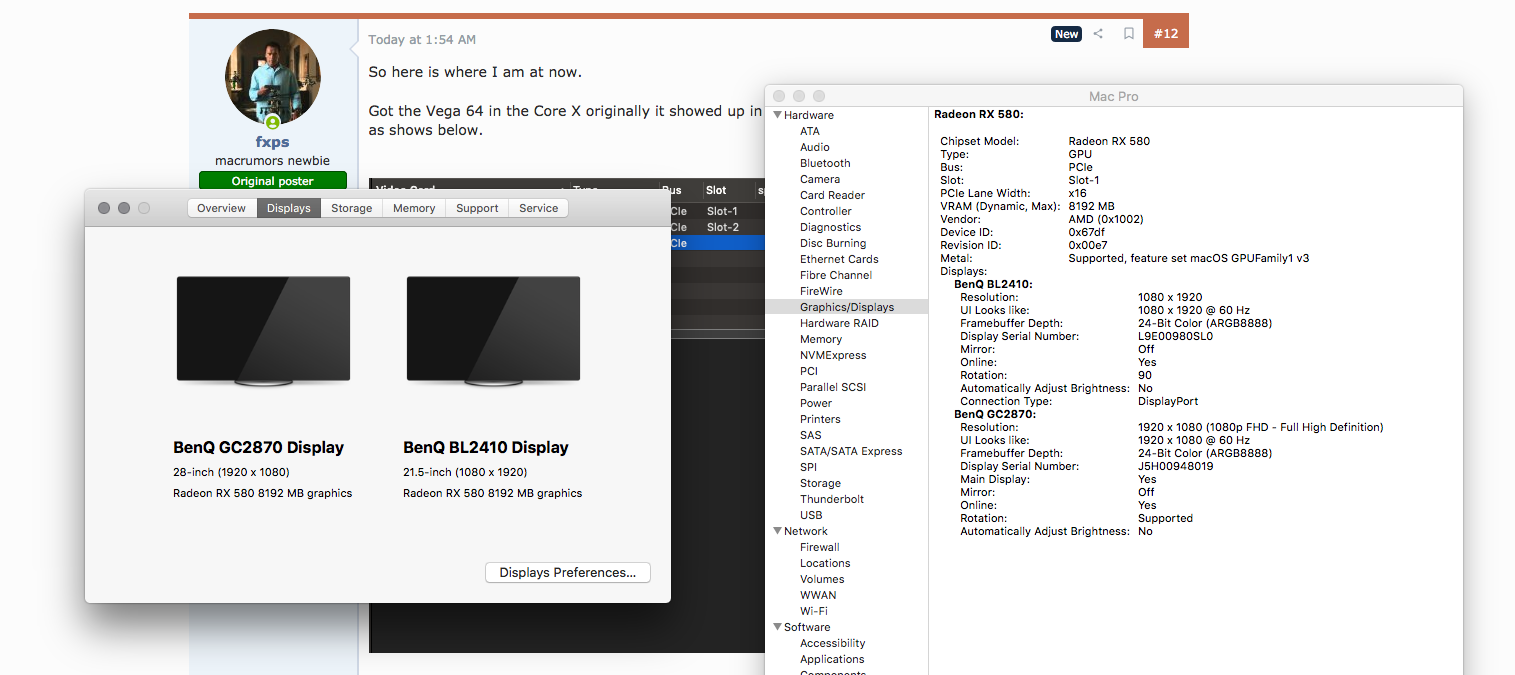Select WWAN under Network

tap(818, 595)
